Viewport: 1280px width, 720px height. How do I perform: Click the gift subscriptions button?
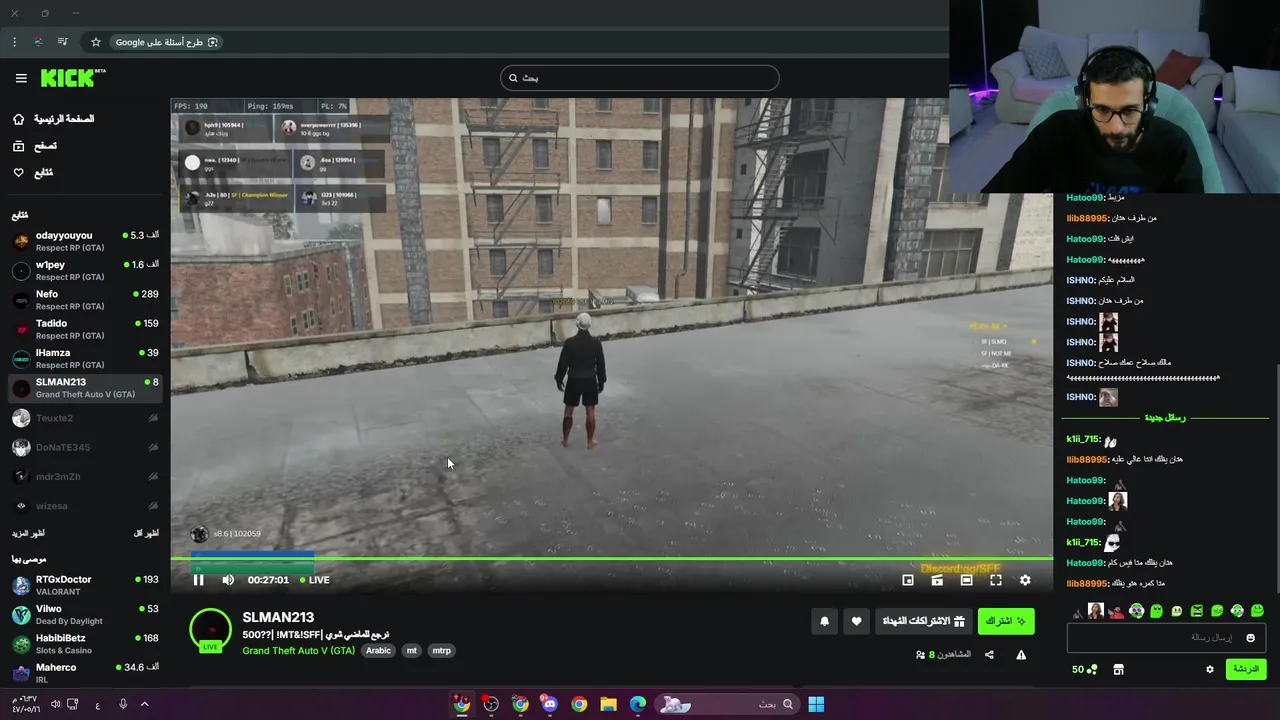923,621
